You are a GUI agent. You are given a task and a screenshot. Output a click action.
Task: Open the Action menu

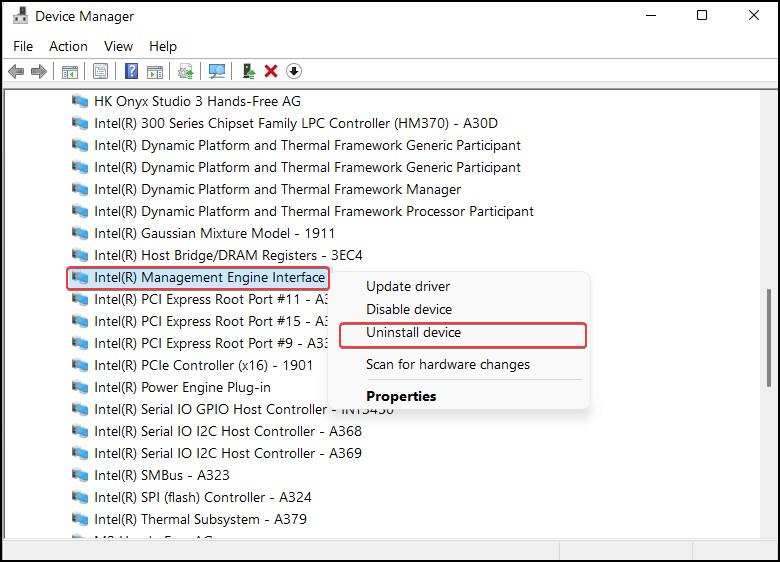point(68,46)
